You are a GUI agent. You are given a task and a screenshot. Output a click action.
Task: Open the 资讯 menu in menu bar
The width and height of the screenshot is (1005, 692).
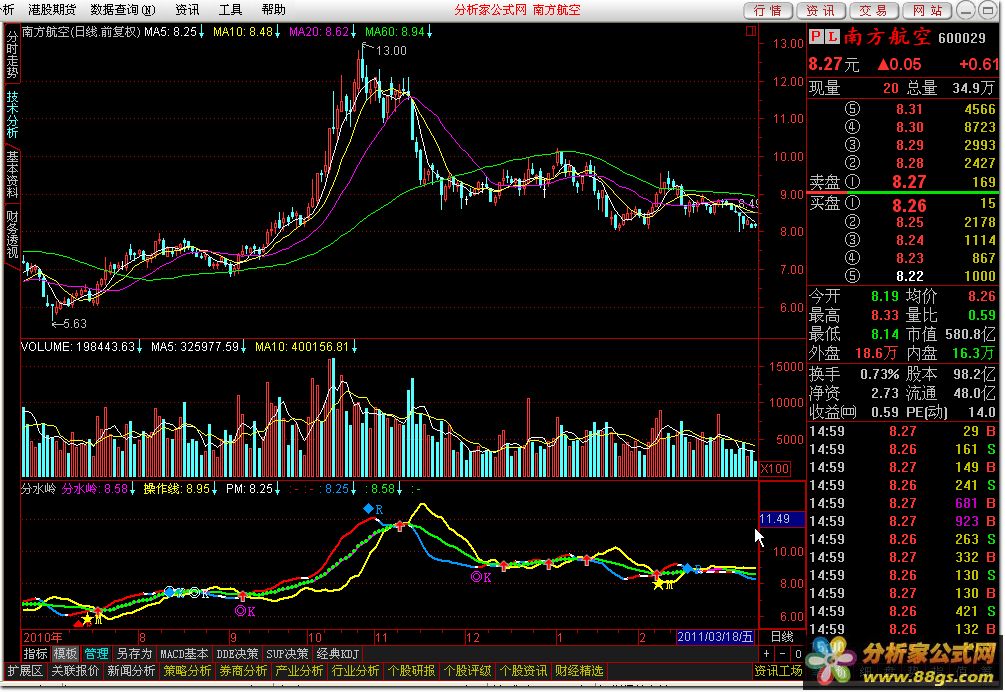[x=187, y=10]
